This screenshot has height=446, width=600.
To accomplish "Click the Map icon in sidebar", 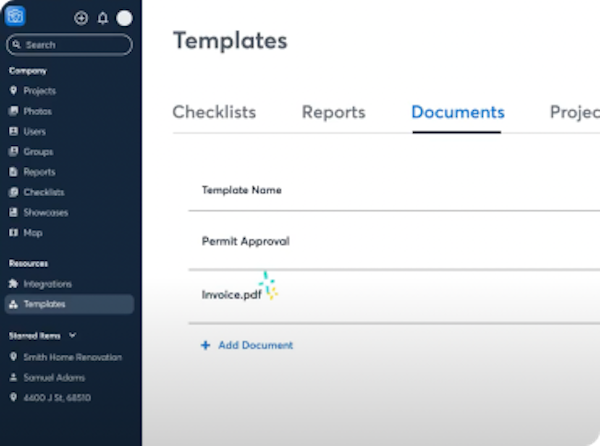I will [13, 233].
